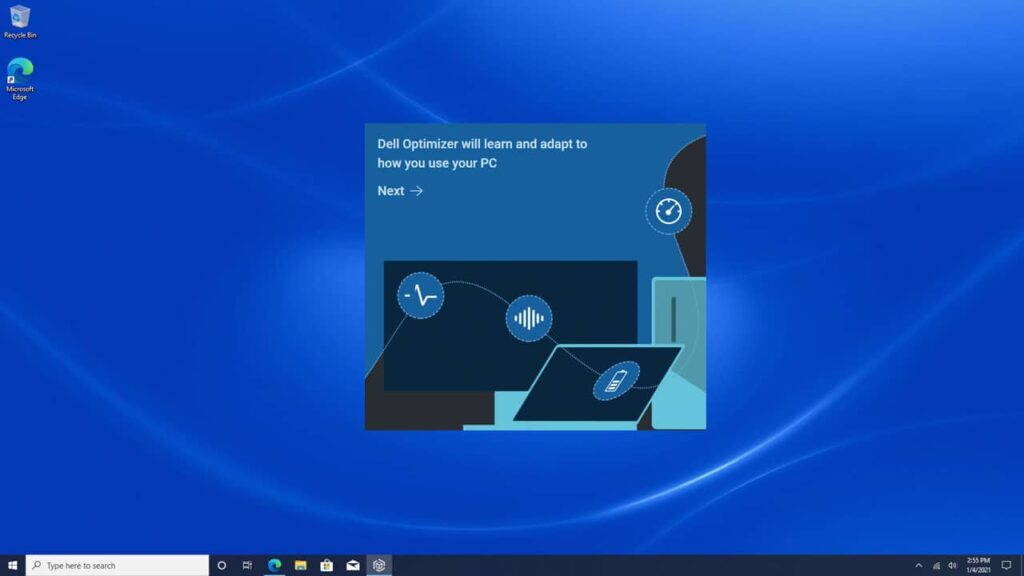Image resolution: width=1024 pixels, height=576 pixels.
Task: Click the audio waveform icon in the illustration
Action: pyautogui.click(x=529, y=318)
